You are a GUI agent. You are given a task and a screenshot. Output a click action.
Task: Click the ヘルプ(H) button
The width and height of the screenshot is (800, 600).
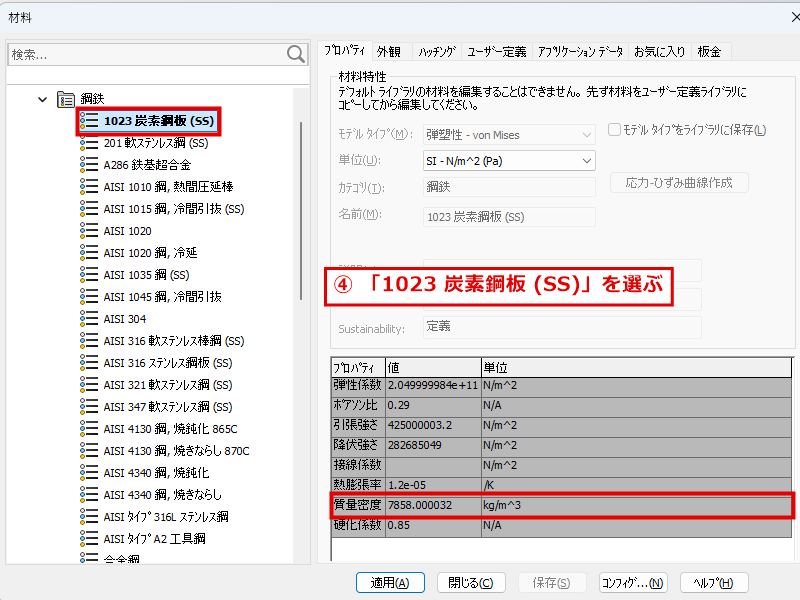tap(713, 583)
